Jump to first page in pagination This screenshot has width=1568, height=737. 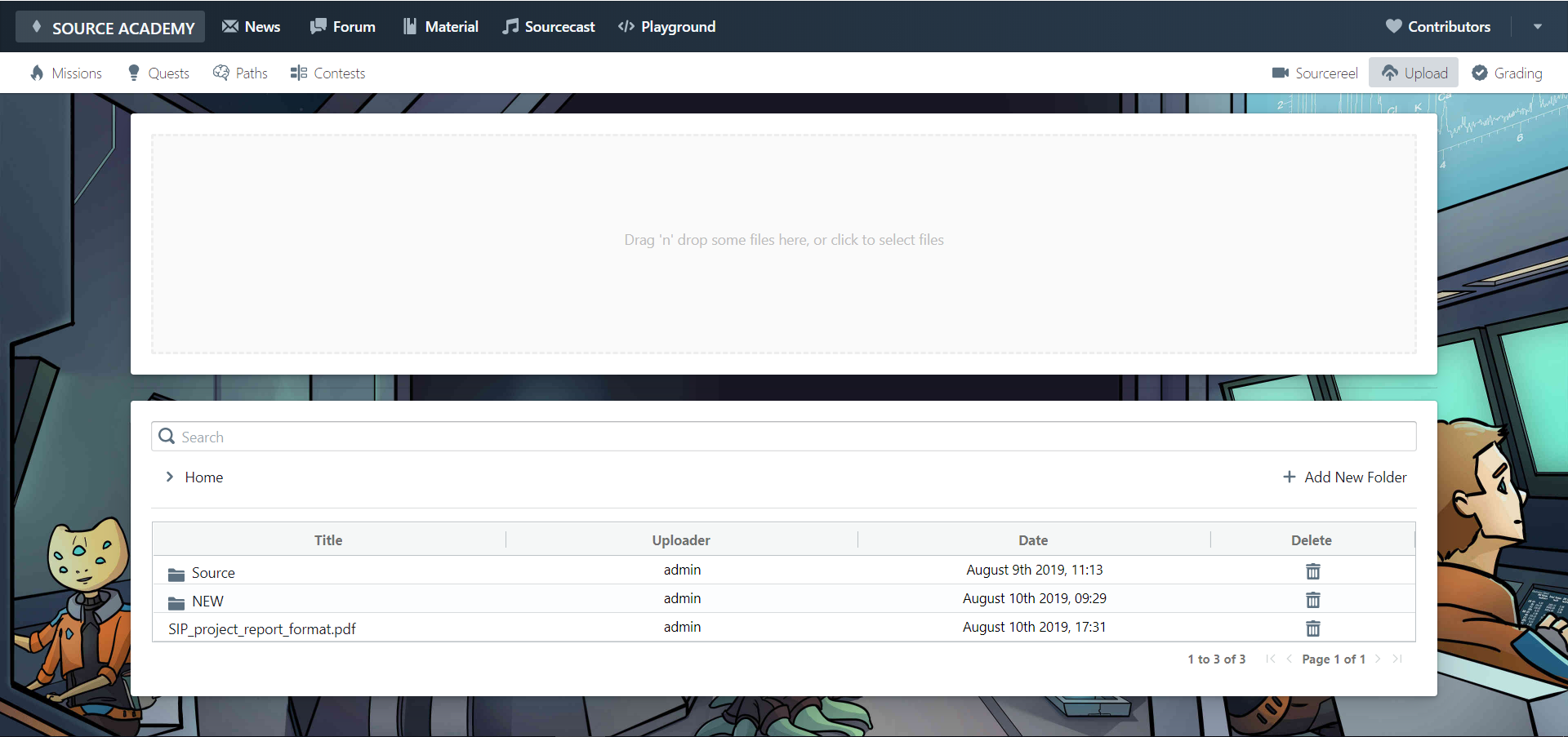1271,659
